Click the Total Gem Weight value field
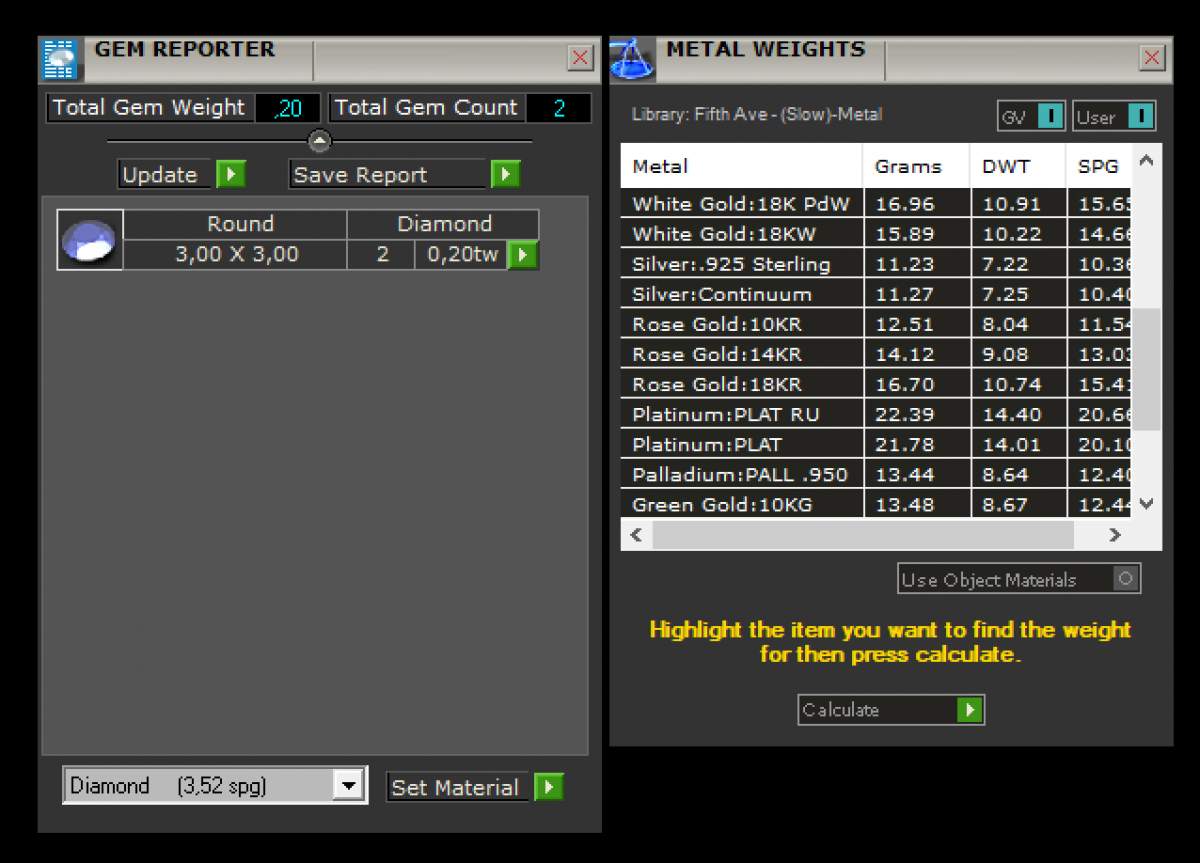This screenshot has width=1200, height=863. 288,108
